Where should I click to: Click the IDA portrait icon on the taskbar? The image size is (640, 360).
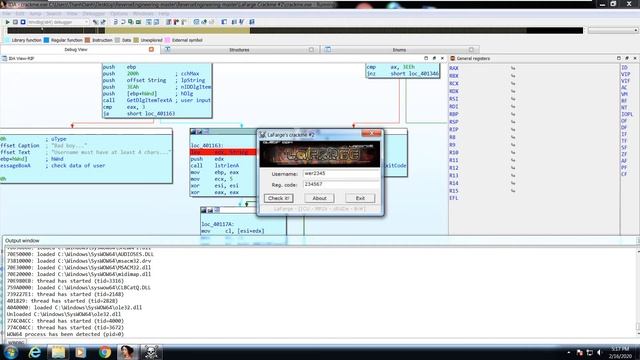pos(127,352)
